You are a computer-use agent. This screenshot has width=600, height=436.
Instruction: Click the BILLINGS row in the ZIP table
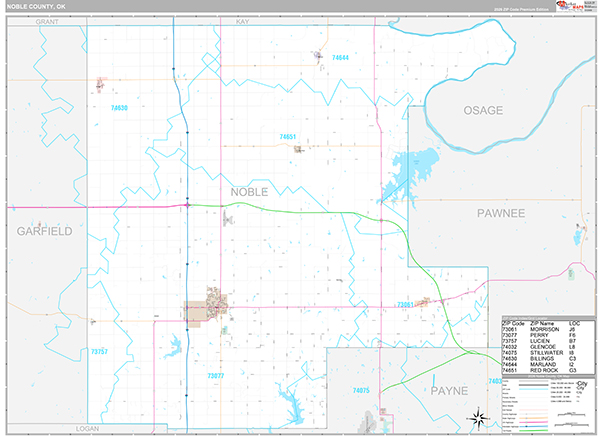tap(548, 359)
